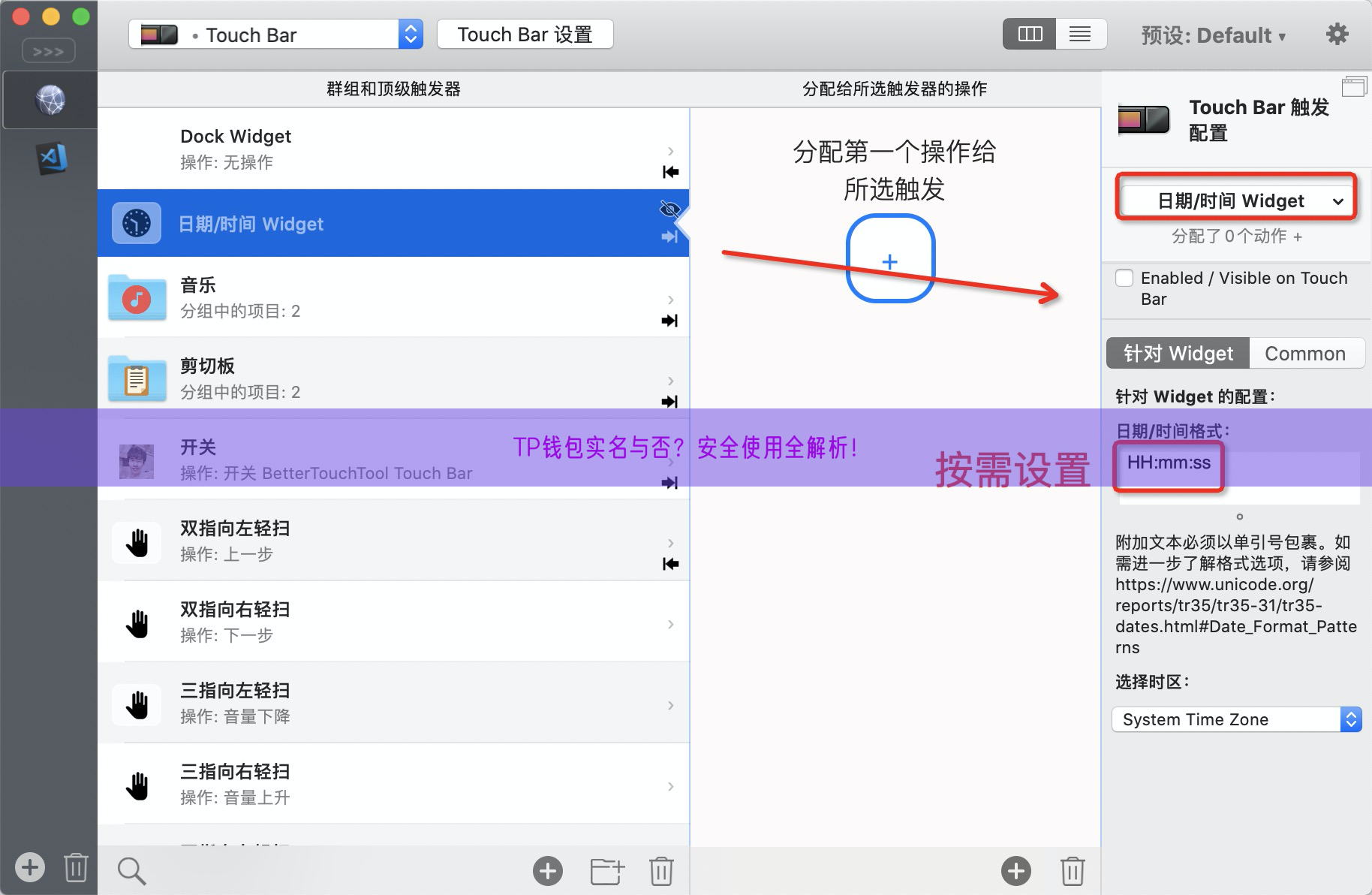Click the hand icon of 三指向右轻扫
Screen dimensions: 1372x895
click(137, 786)
